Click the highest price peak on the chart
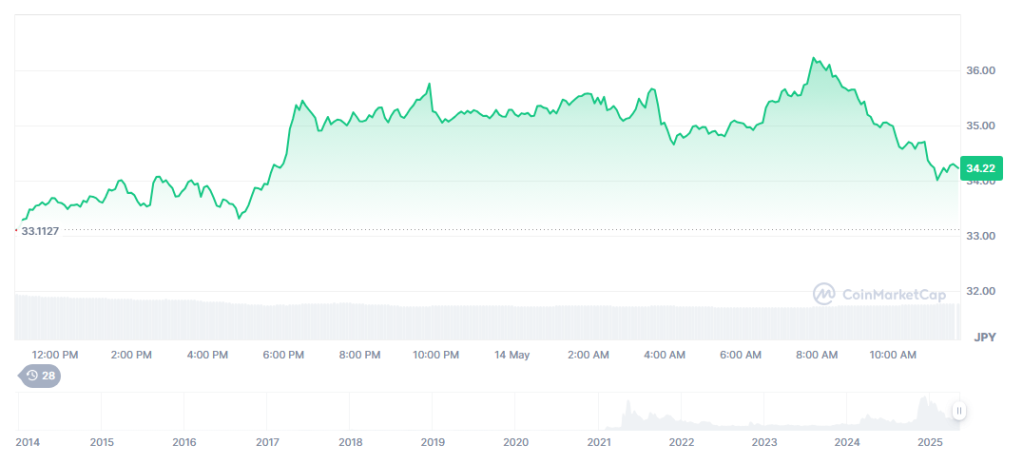Viewport: 1023px width, 464px height. tap(814, 59)
